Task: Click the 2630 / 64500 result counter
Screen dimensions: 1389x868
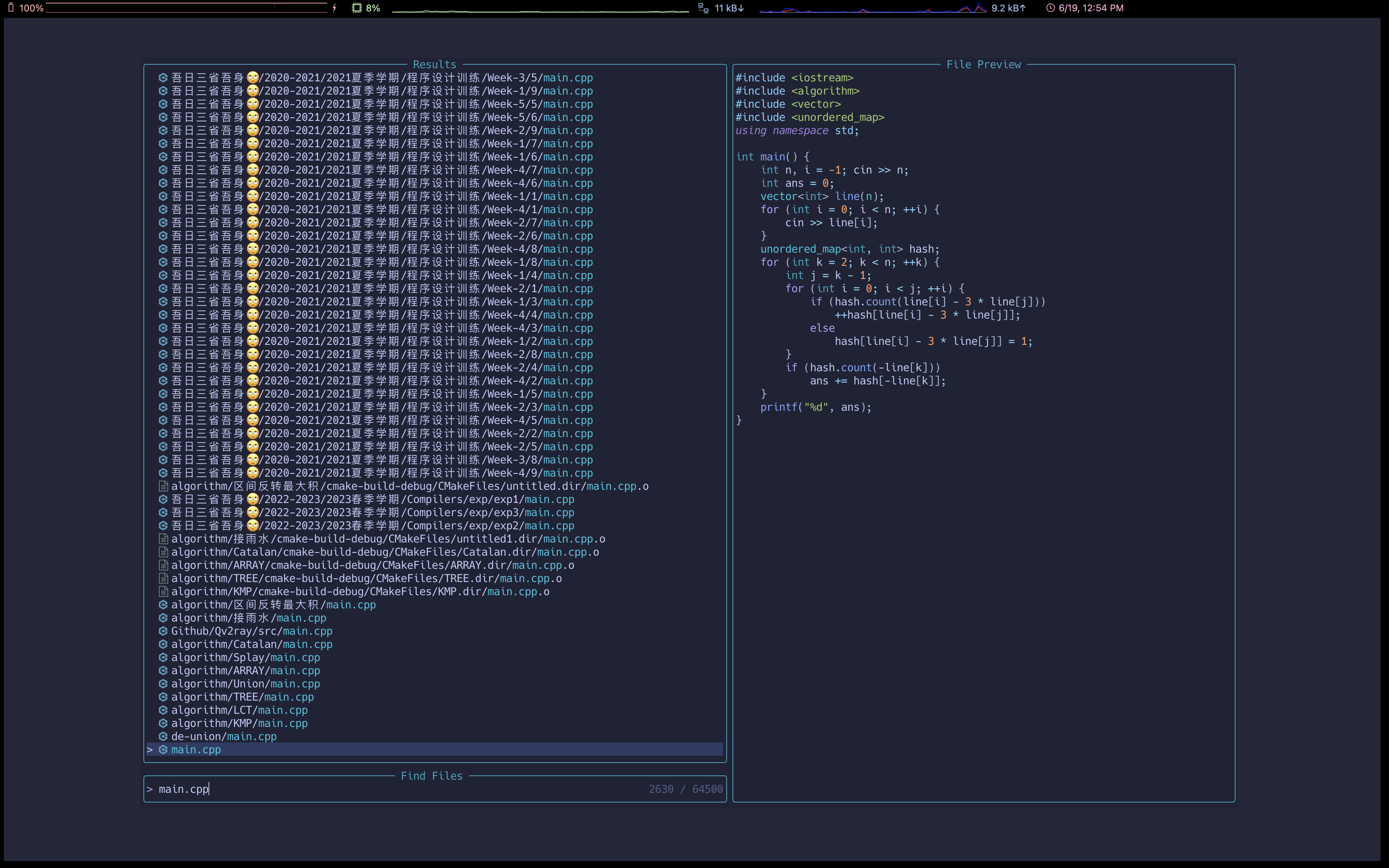Action: 685,789
